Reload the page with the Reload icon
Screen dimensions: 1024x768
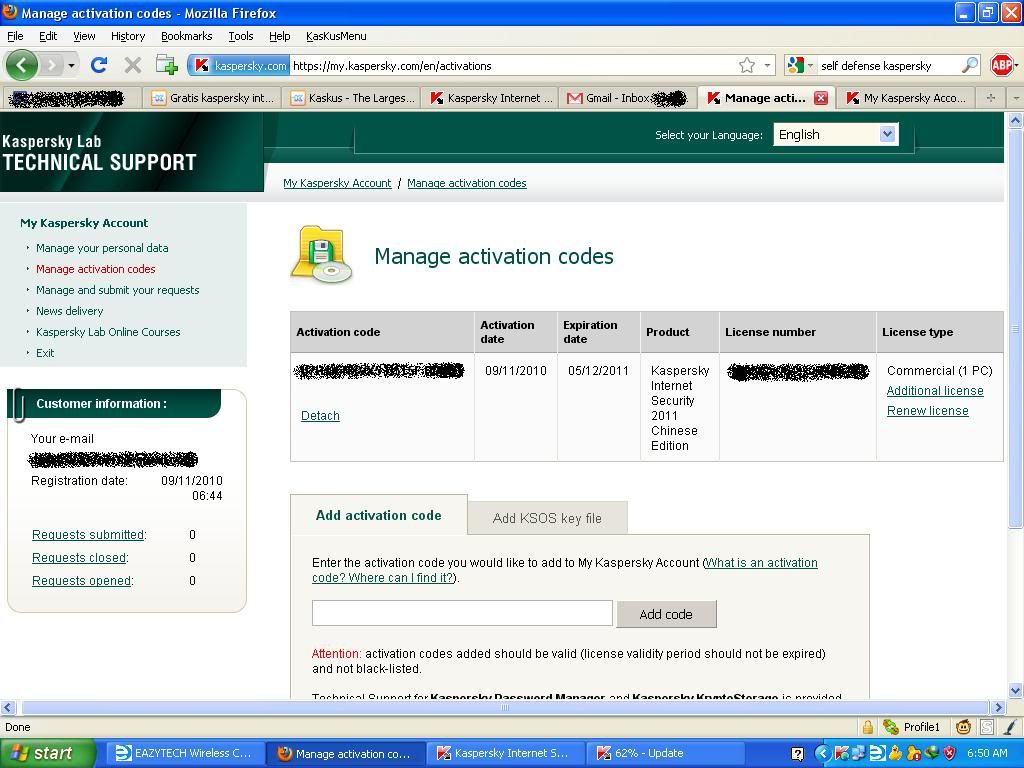pyautogui.click(x=99, y=65)
